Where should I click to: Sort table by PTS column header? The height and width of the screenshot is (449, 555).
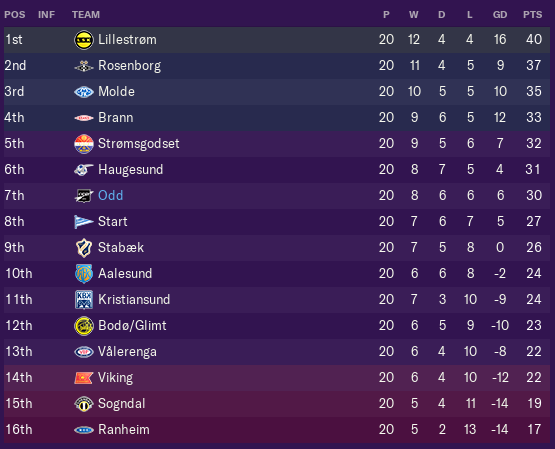coord(532,15)
